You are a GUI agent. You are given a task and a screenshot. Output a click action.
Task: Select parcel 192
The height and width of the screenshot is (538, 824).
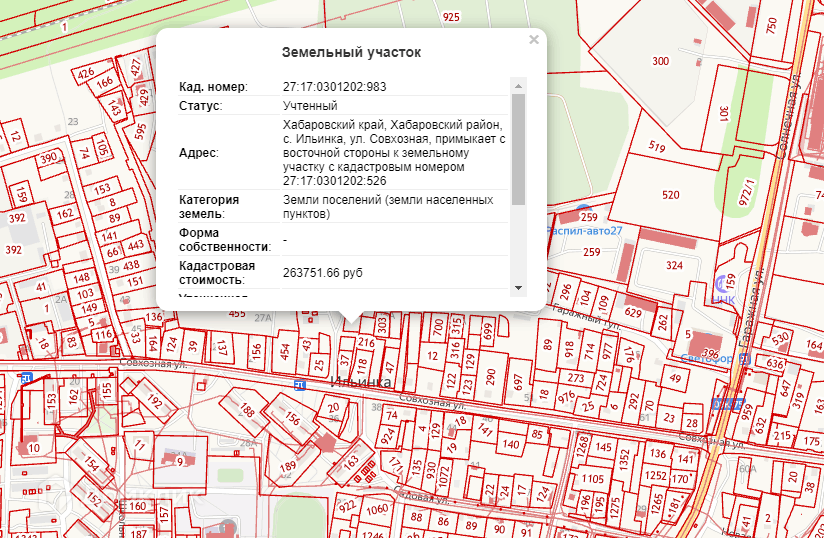click(154, 402)
